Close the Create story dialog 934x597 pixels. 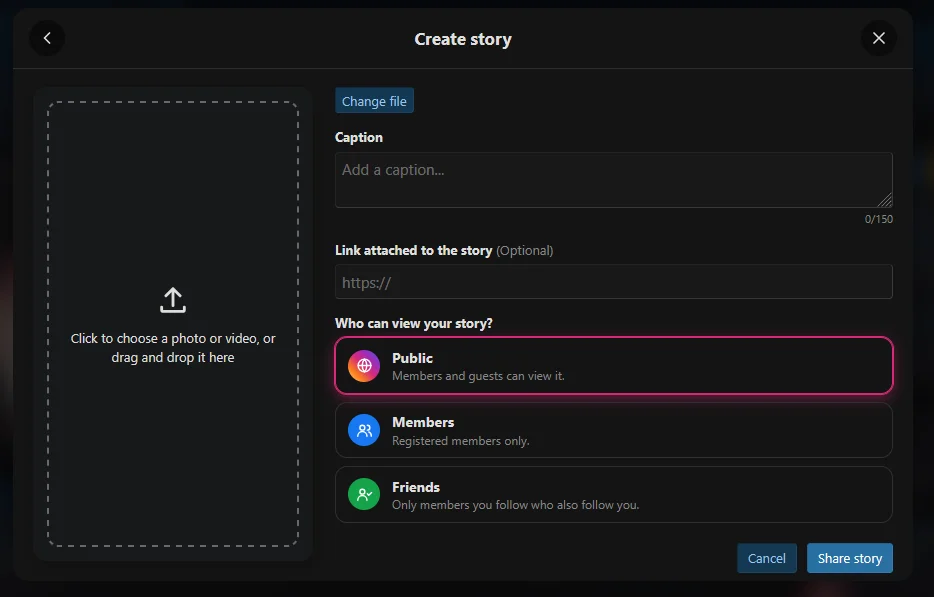(x=879, y=39)
